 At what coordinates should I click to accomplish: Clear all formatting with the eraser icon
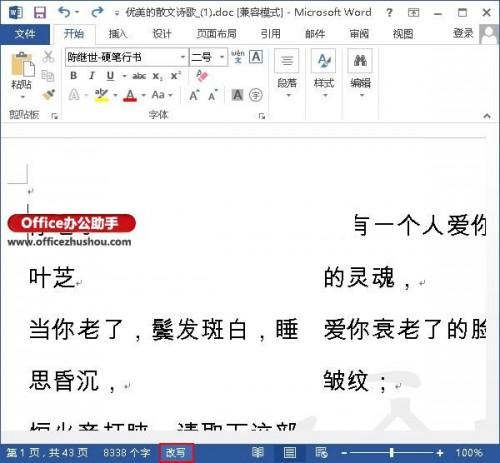[202, 76]
